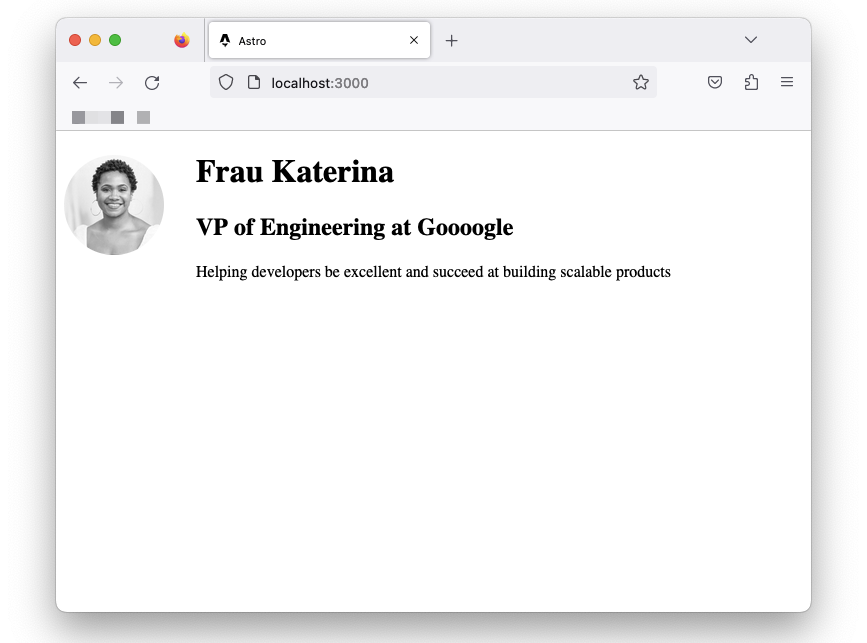This screenshot has width=867, height=643.
Task: Select the VP of Engineering subtitle text
Action: 354,227
